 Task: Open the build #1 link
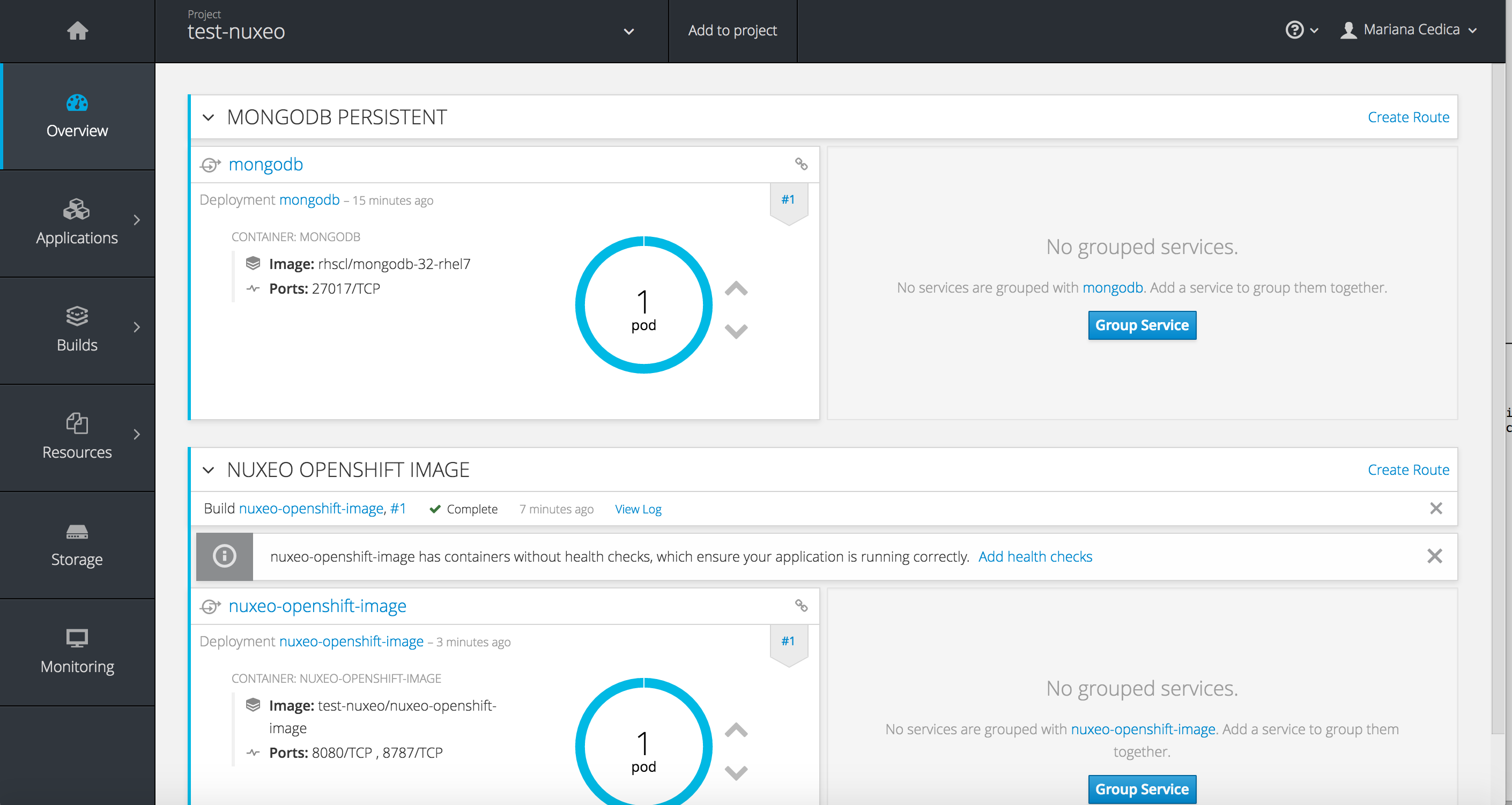[x=398, y=508]
